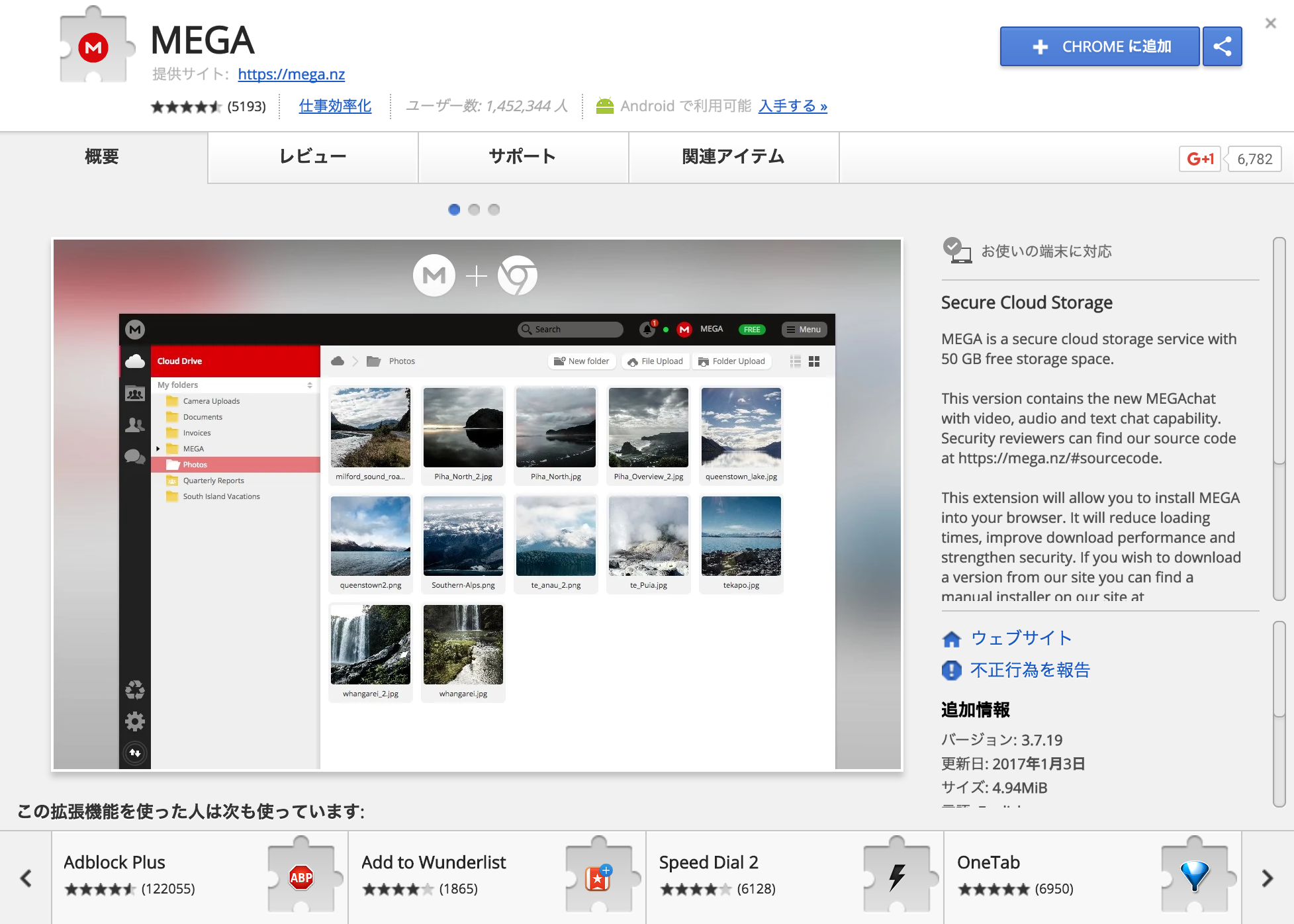Click the CHROME に追加 button
The height and width of the screenshot is (924, 1294).
click(x=1099, y=46)
